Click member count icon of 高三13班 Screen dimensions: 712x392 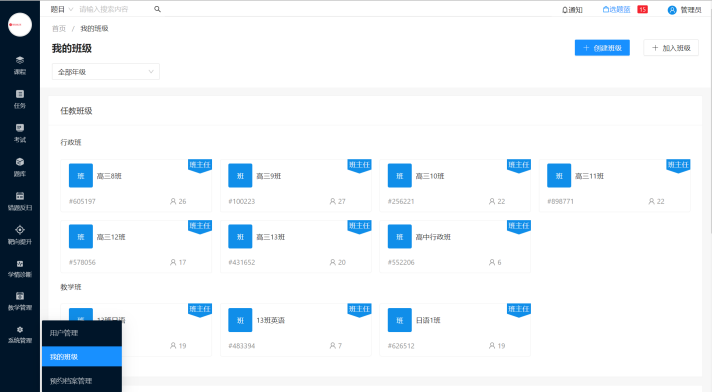[332, 262]
